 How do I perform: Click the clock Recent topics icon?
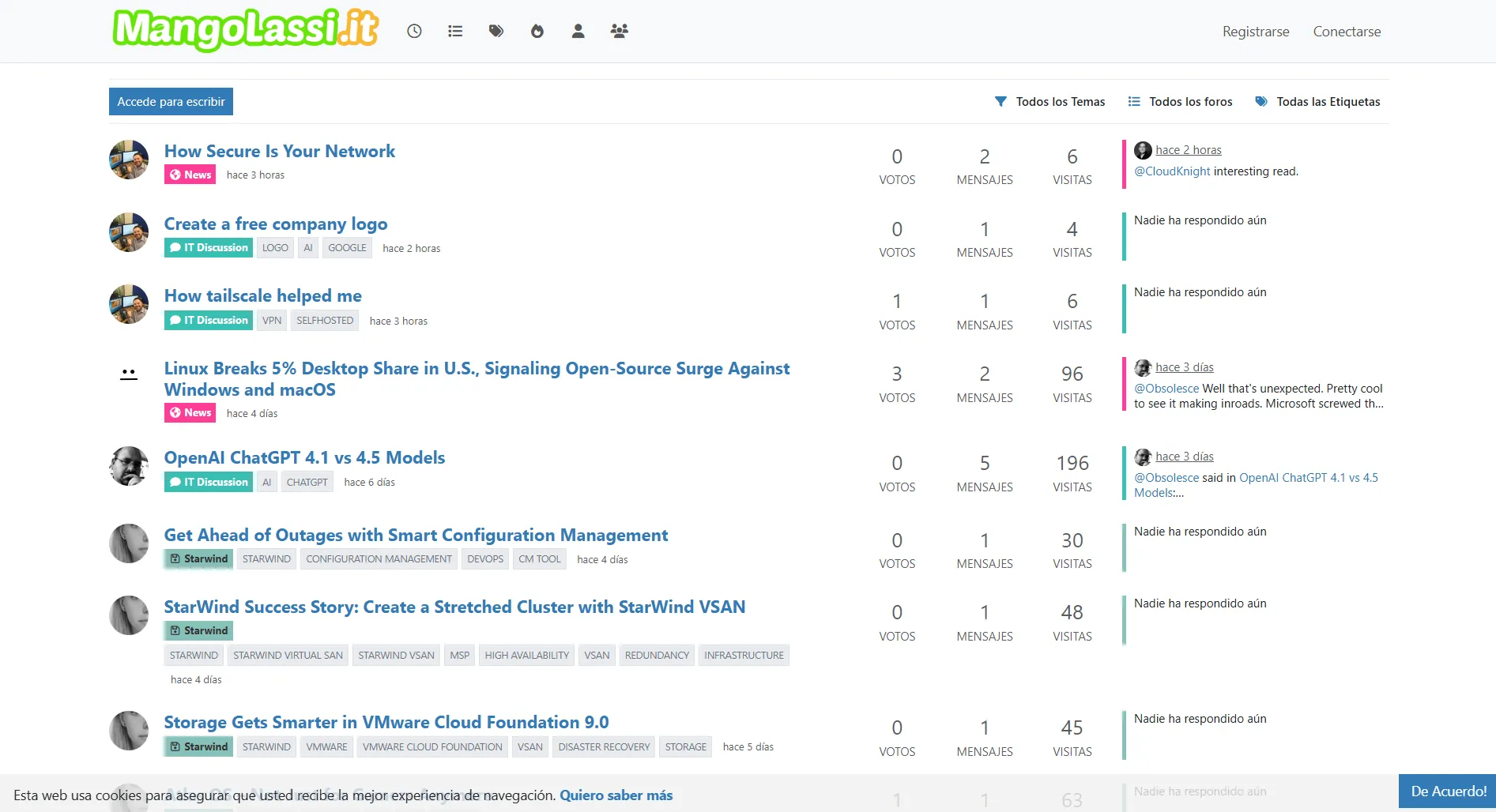pos(414,31)
